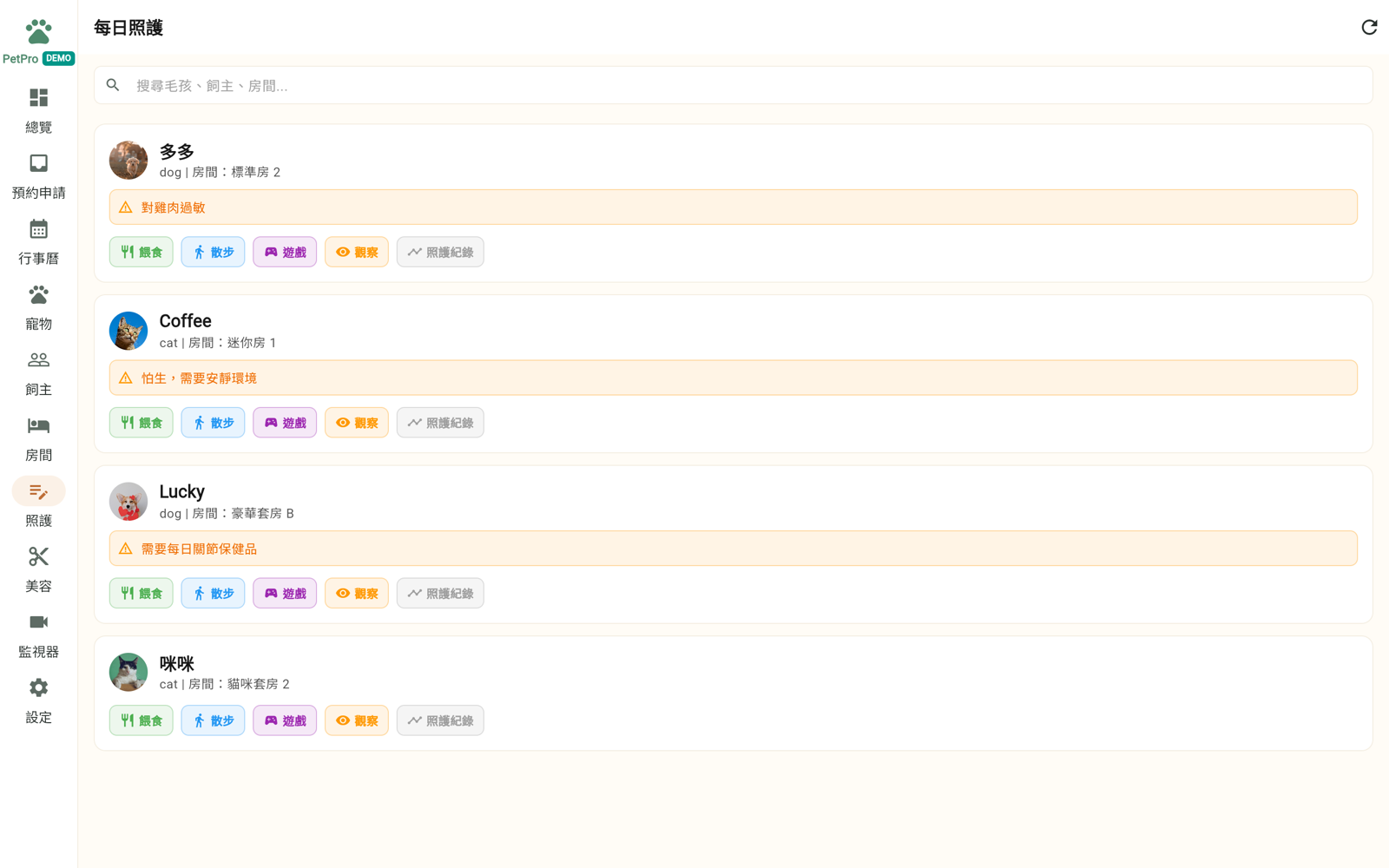This screenshot has width=1389, height=868.
Task: Click Coffee's cat avatar thumbnail
Action: (x=128, y=331)
